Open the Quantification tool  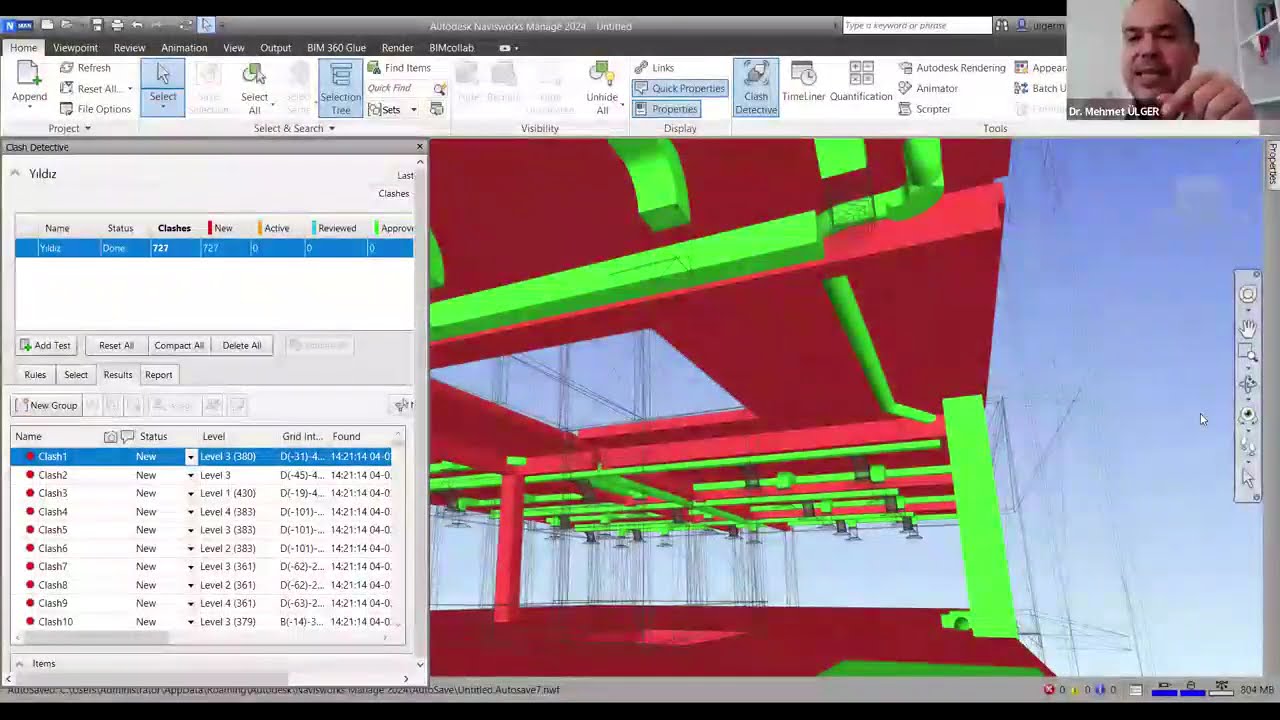click(x=861, y=82)
